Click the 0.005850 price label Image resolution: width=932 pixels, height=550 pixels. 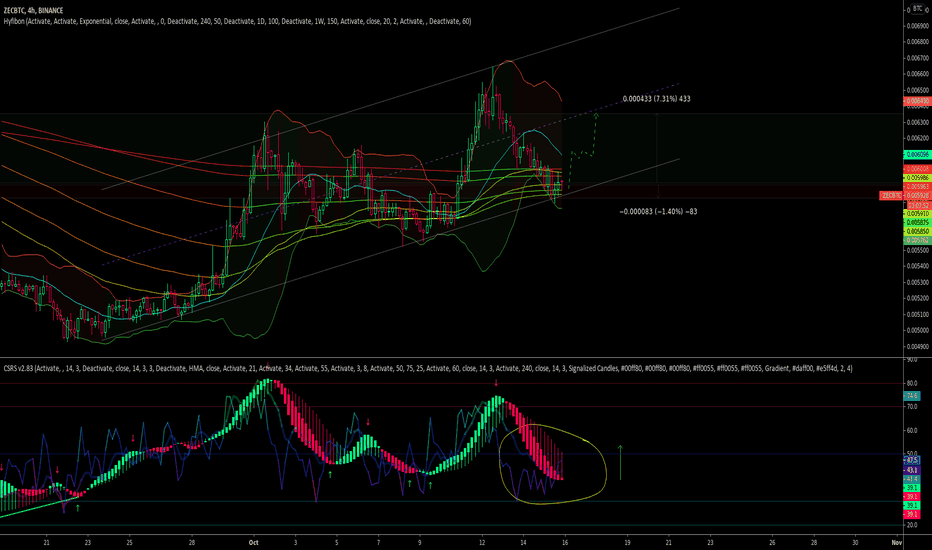(917, 231)
